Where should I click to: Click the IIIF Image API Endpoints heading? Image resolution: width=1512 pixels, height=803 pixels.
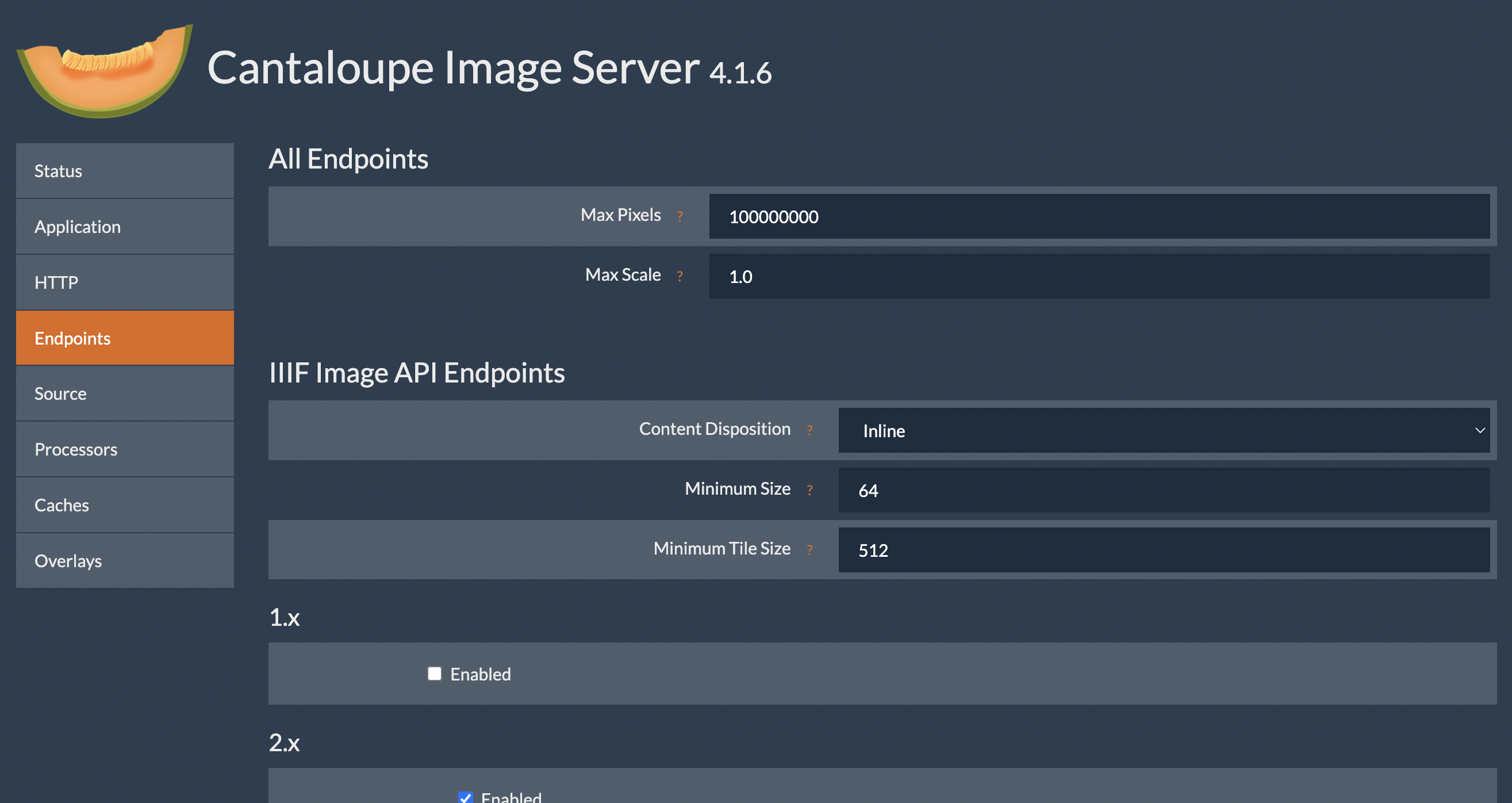(417, 373)
